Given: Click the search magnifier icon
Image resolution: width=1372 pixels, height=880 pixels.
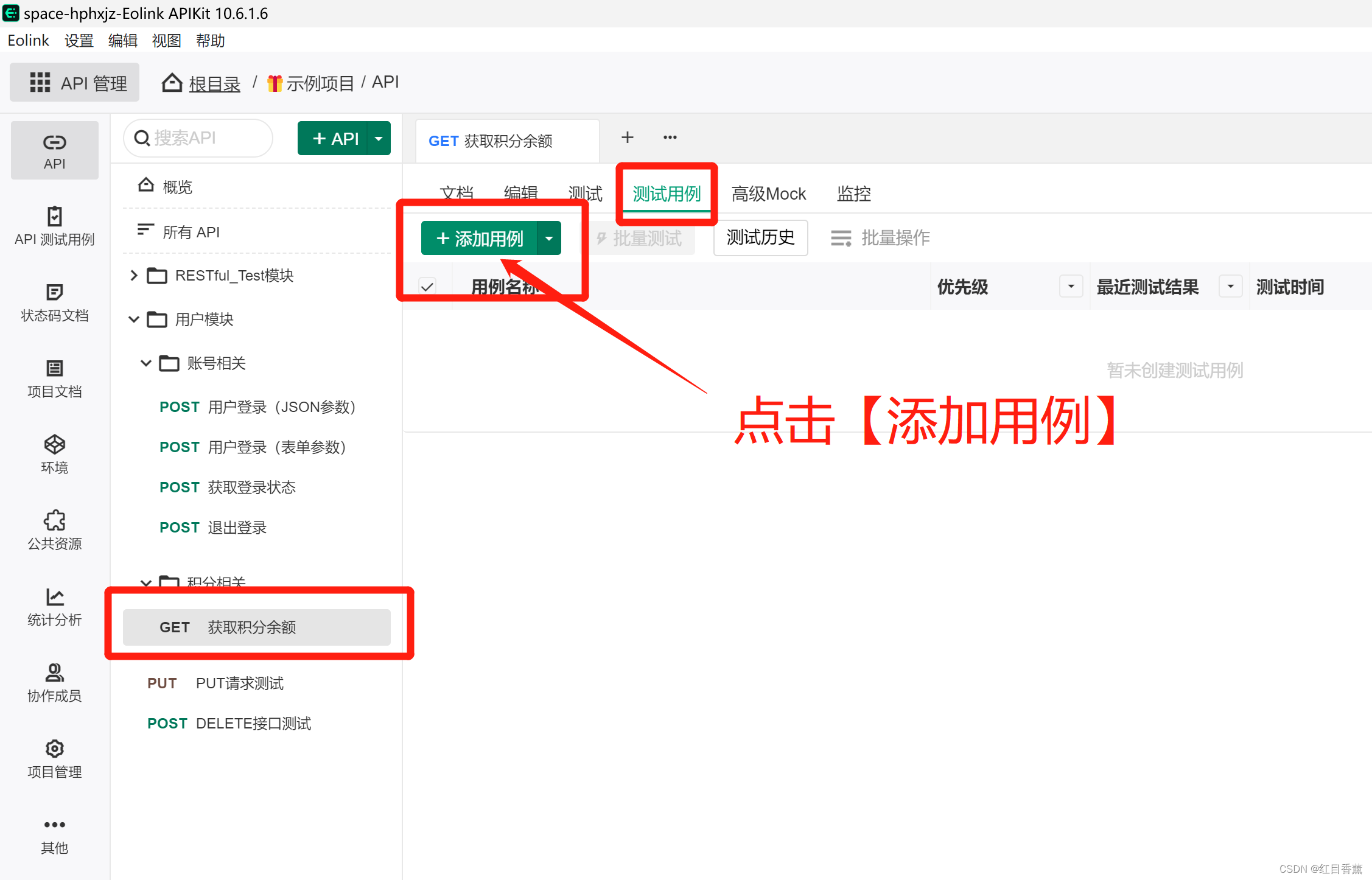Looking at the screenshot, I should (x=142, y=138).
